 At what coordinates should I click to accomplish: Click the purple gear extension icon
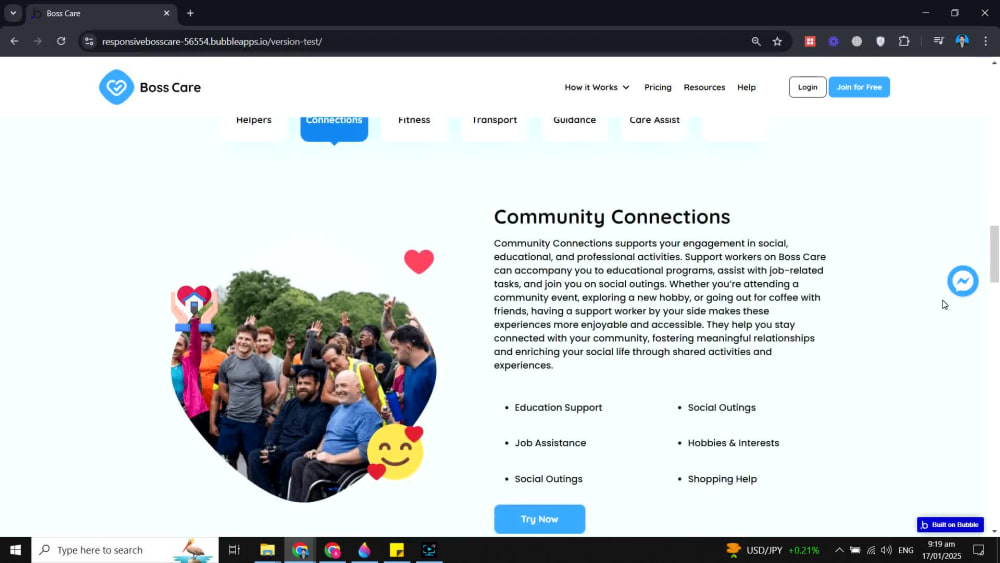coord(834,41)
